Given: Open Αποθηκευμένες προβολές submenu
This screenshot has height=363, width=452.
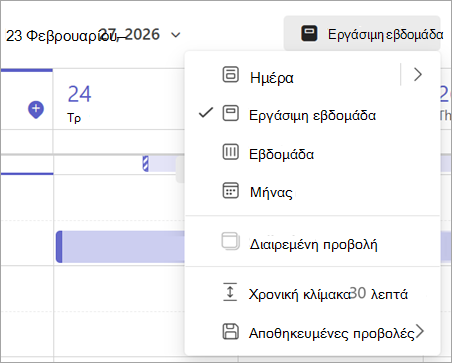Looking at the screenshot, I should 313,333.
